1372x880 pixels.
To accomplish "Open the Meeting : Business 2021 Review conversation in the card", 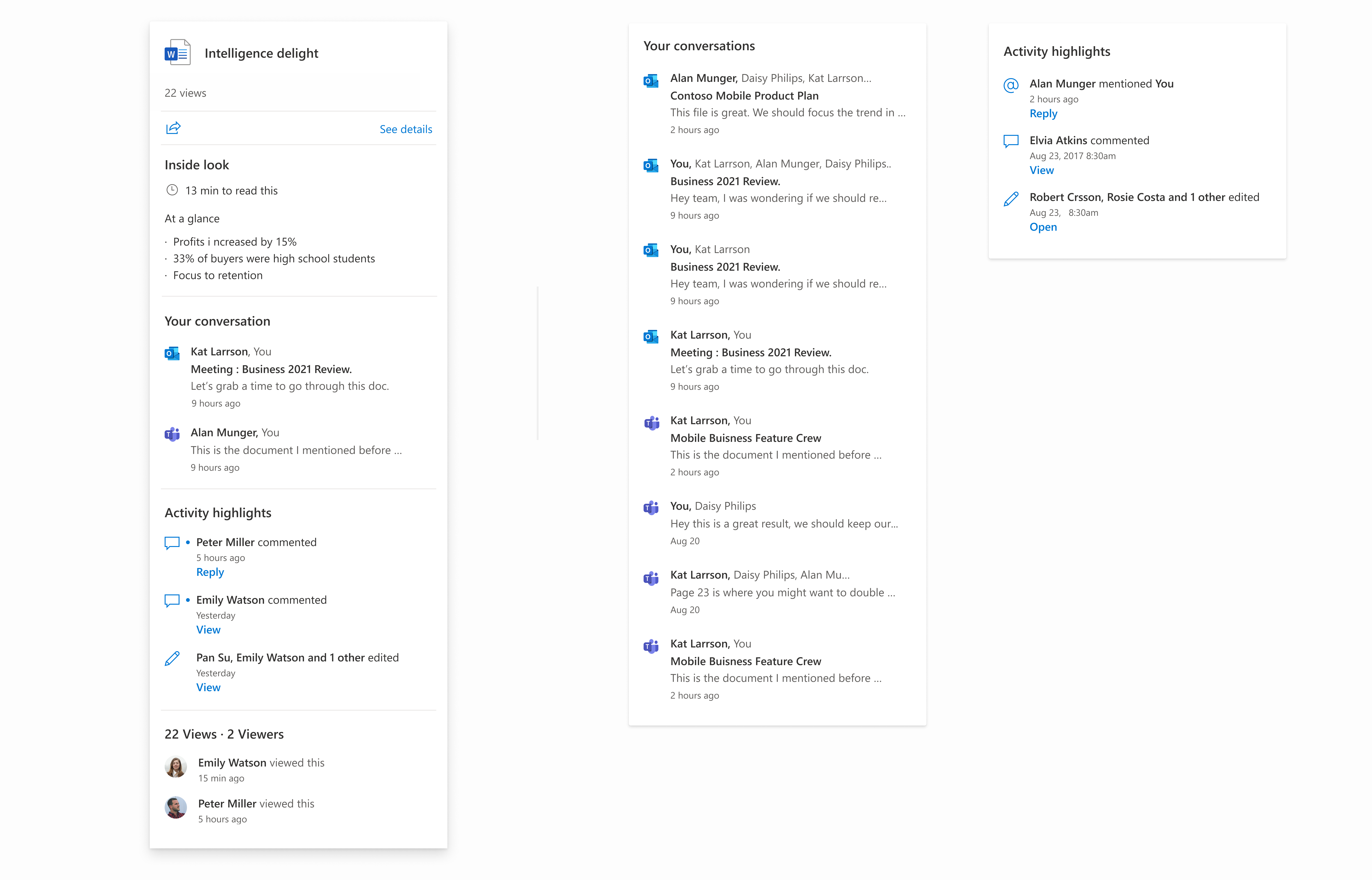I will click(x=271, y=369).
